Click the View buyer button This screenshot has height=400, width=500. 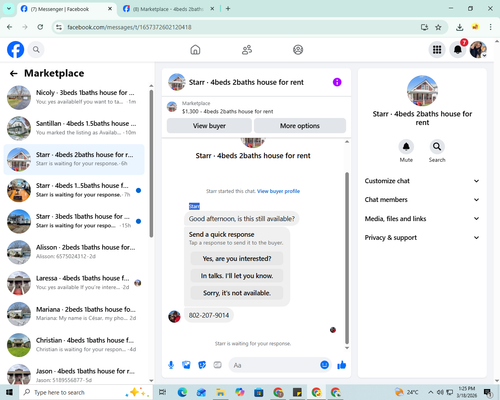coord(209,126)
